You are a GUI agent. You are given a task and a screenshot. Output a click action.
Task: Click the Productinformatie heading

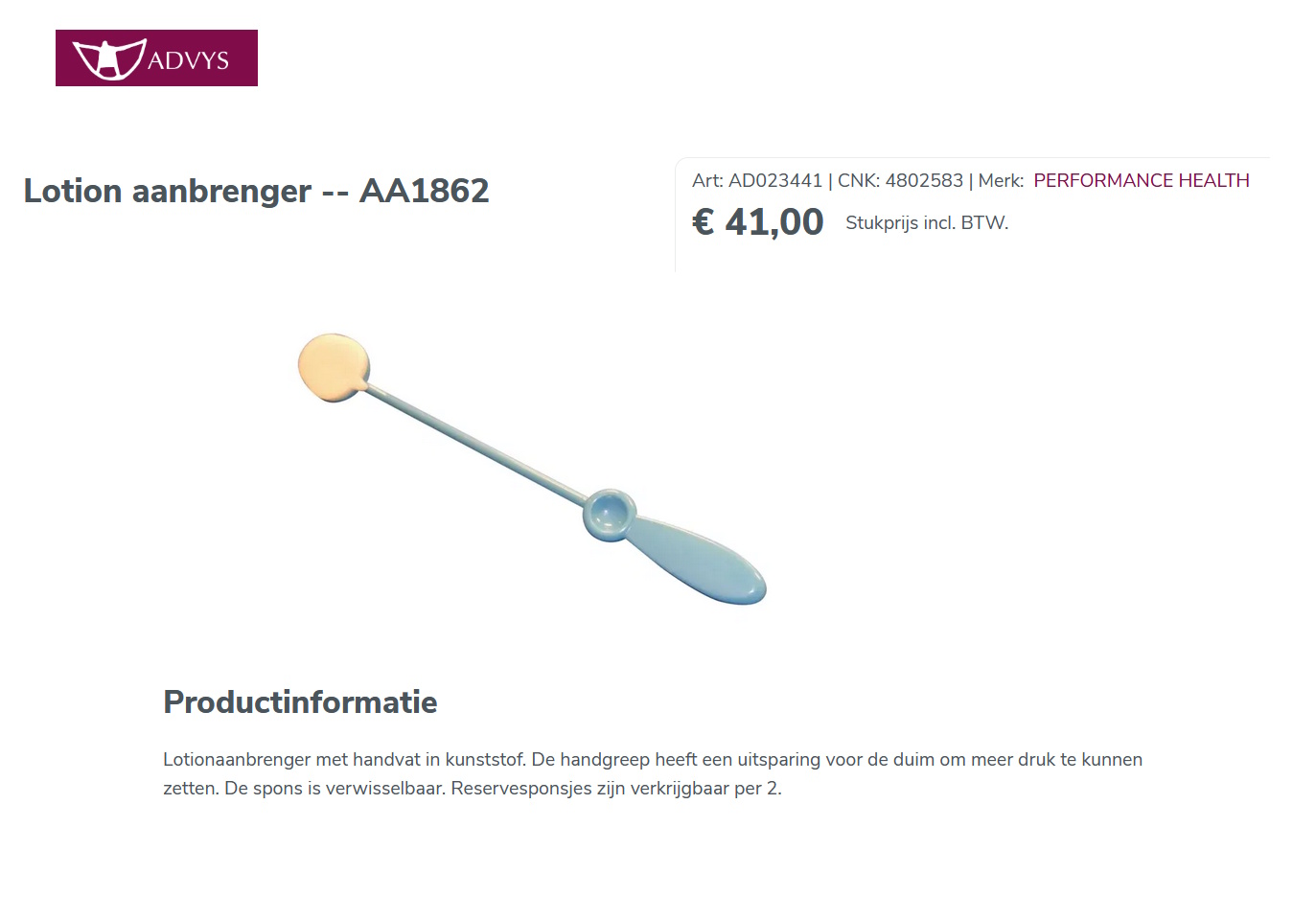coord(300,701)
